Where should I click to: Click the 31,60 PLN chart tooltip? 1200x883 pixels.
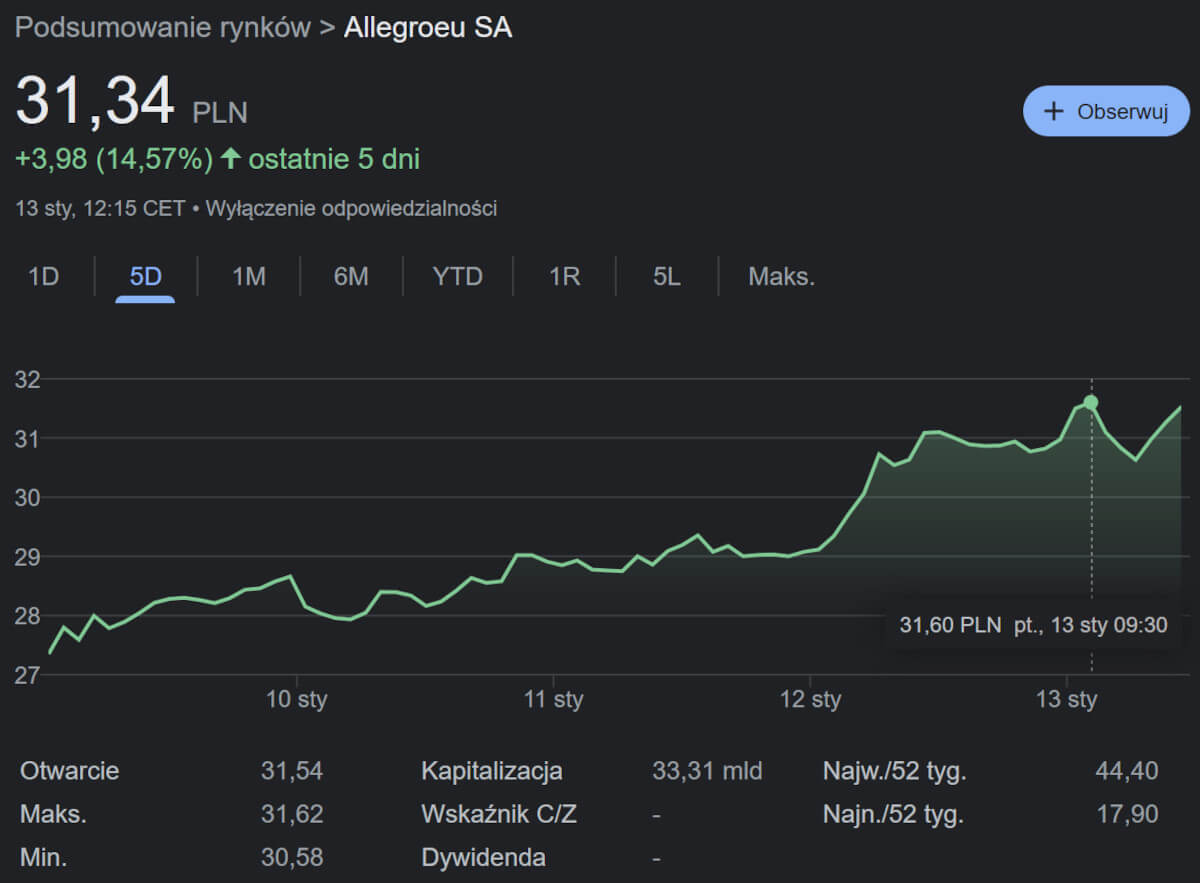(1032, 626)
